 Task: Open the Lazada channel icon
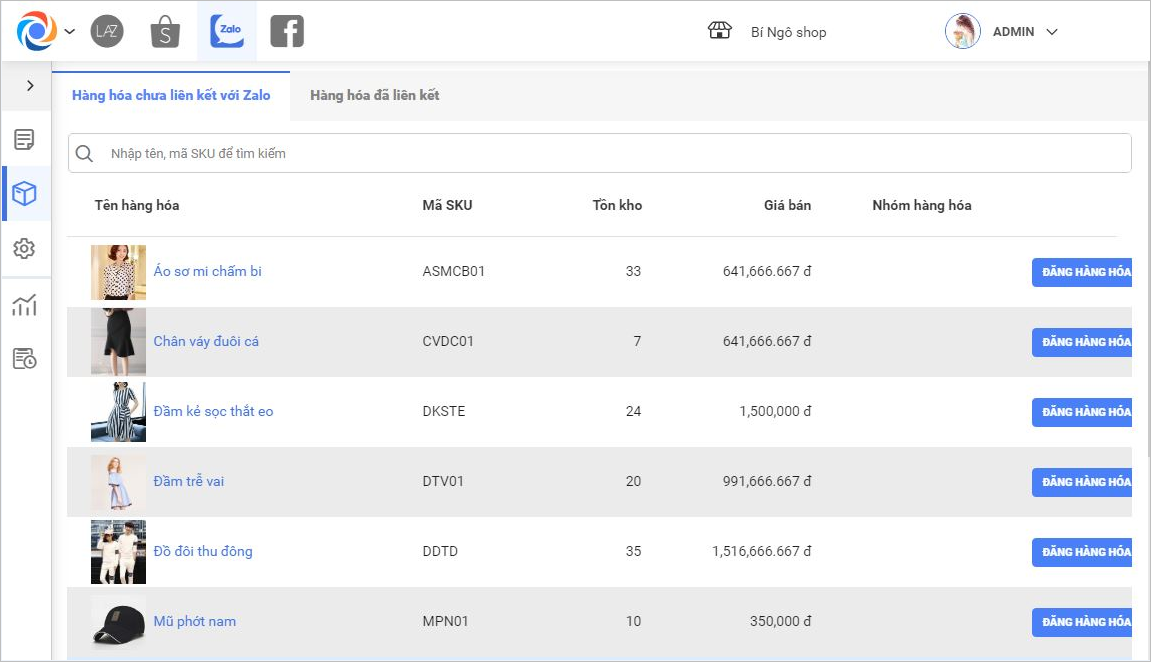pos(107,32)
